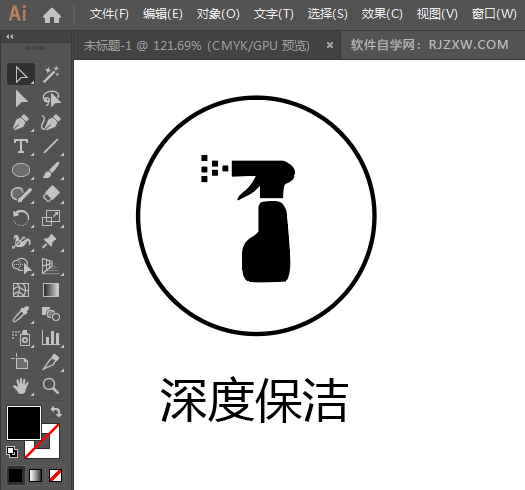Click the Illustrator Ai logo

17,14
